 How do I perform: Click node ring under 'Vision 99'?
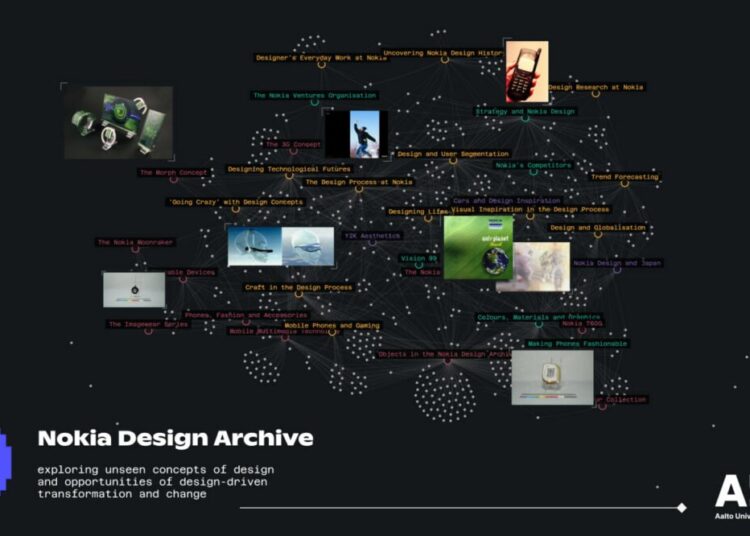coord(419,265)
